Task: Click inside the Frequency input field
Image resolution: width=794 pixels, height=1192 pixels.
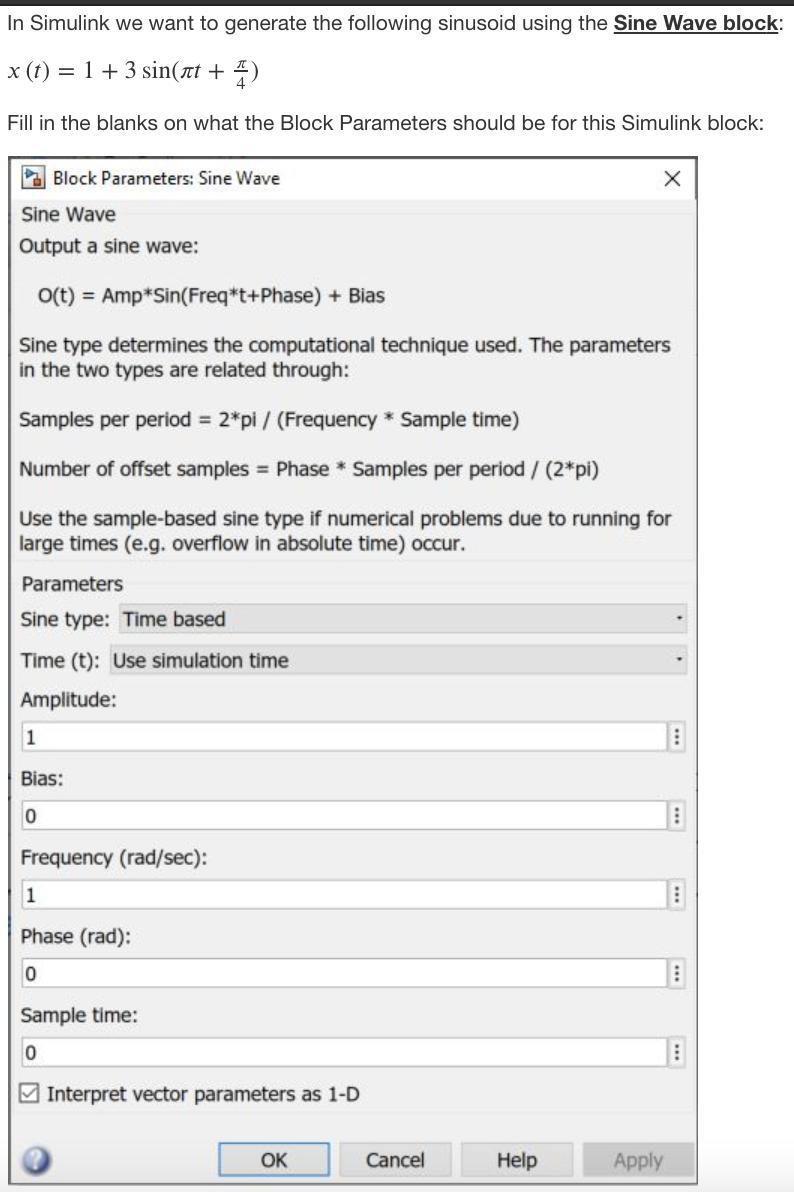Action: pos(340,895)
